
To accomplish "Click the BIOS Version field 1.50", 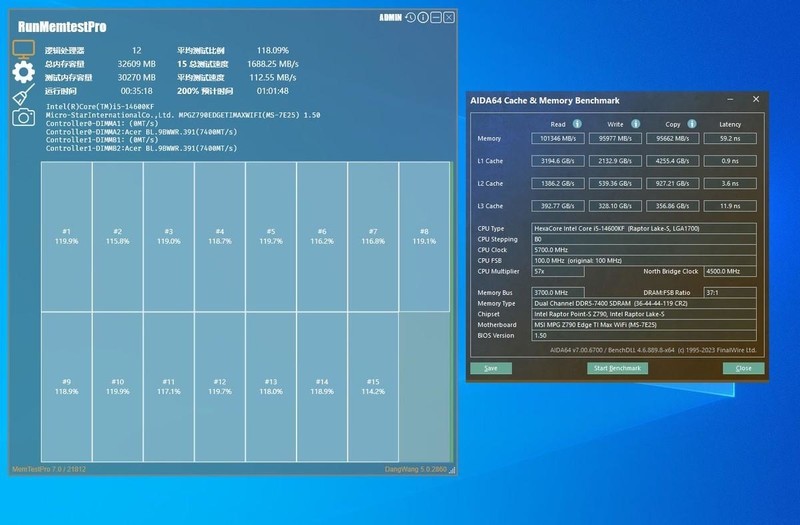I will pyautogui.click(x=644, y=335).
